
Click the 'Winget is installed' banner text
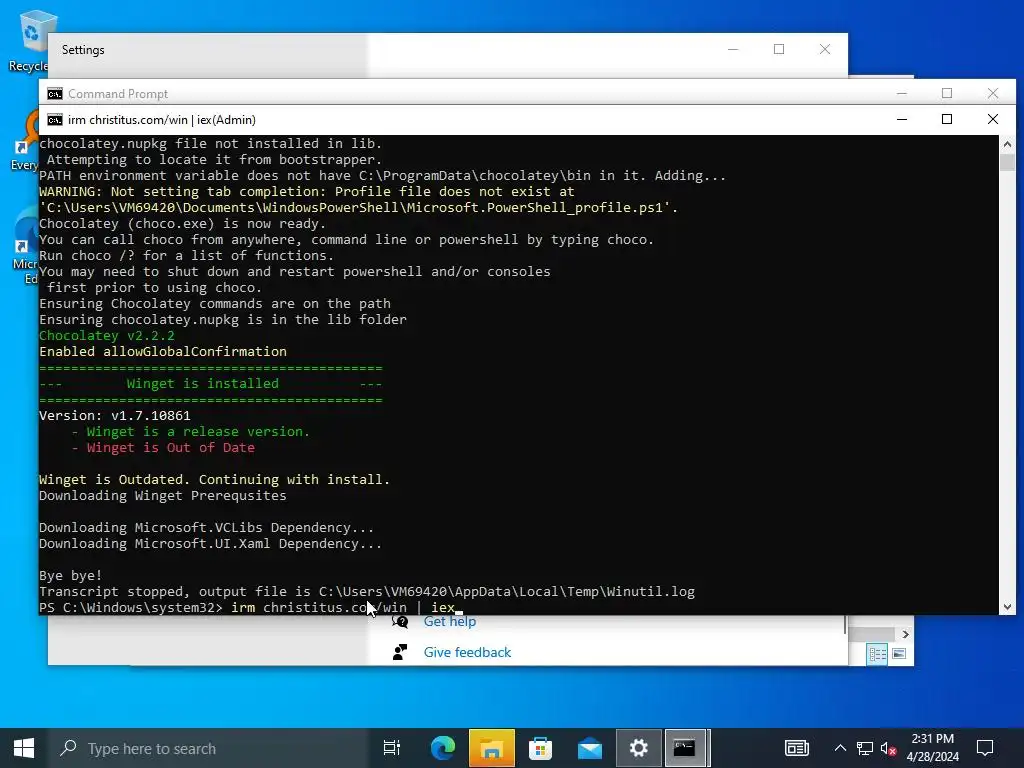[x=202, y=384]
